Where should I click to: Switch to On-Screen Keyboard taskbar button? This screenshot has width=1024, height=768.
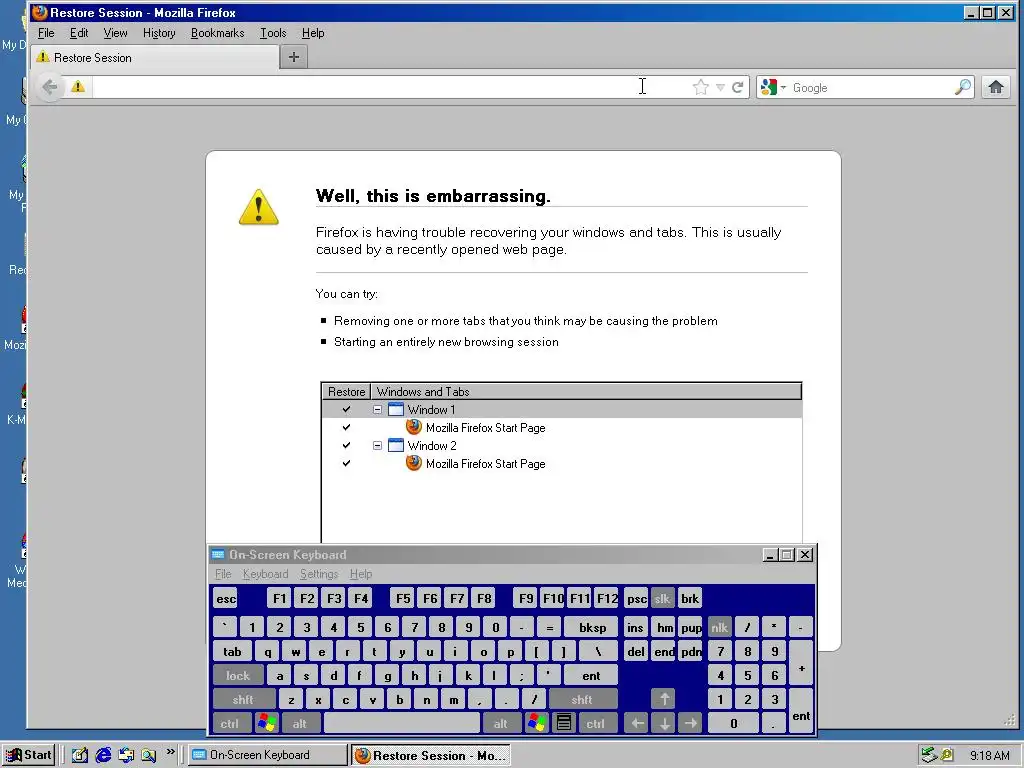coord(268,755)
